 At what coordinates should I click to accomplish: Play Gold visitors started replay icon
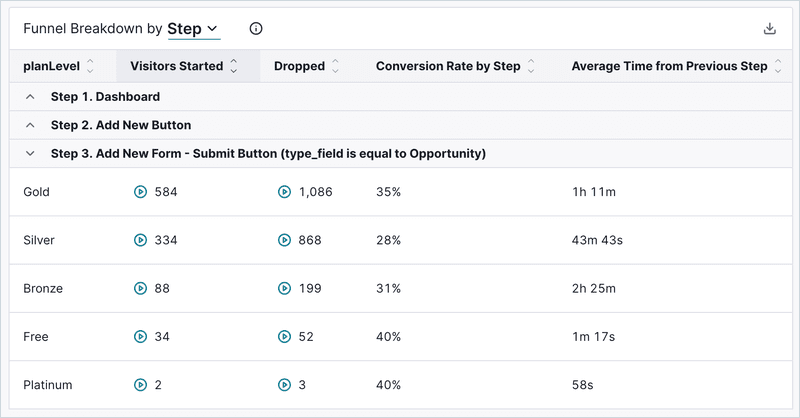pos(141,191)
